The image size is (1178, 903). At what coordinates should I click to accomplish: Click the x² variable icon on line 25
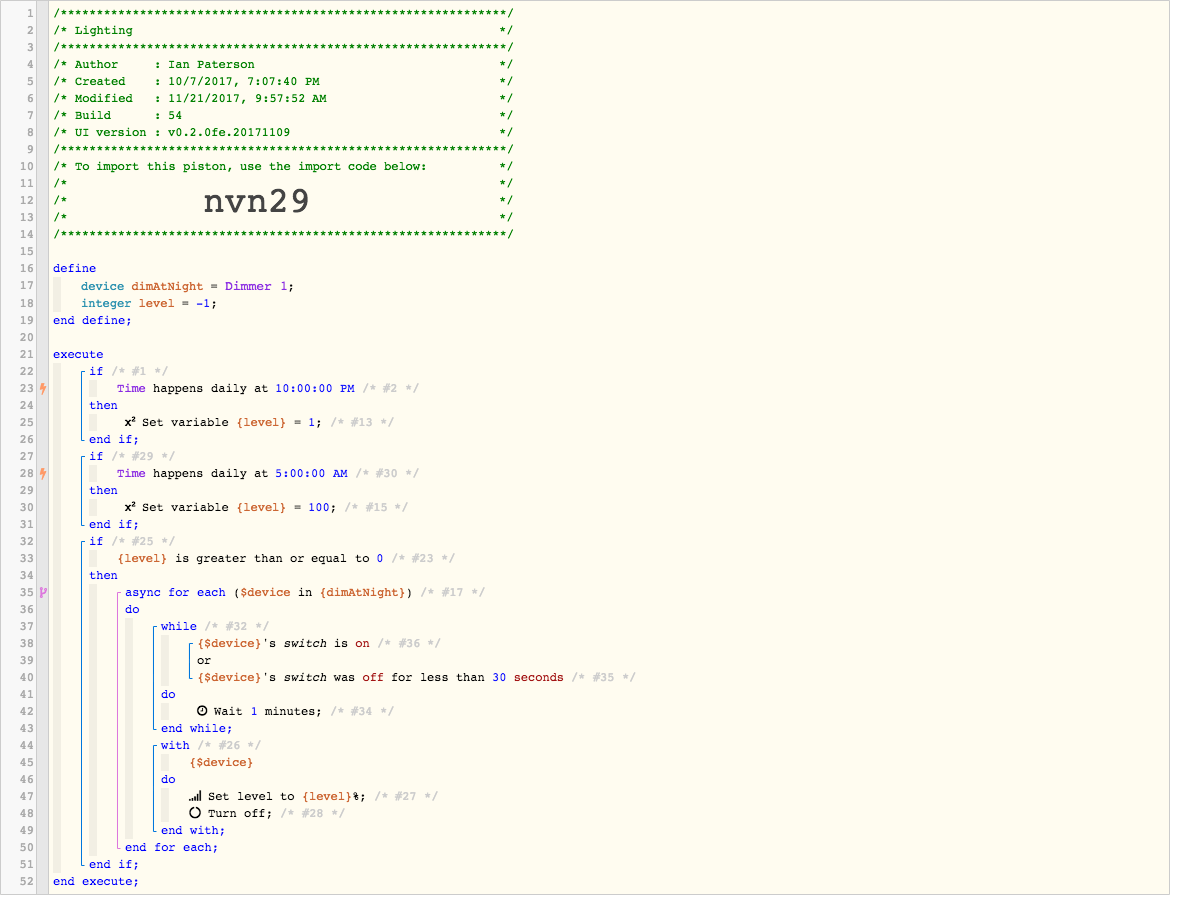130,424
